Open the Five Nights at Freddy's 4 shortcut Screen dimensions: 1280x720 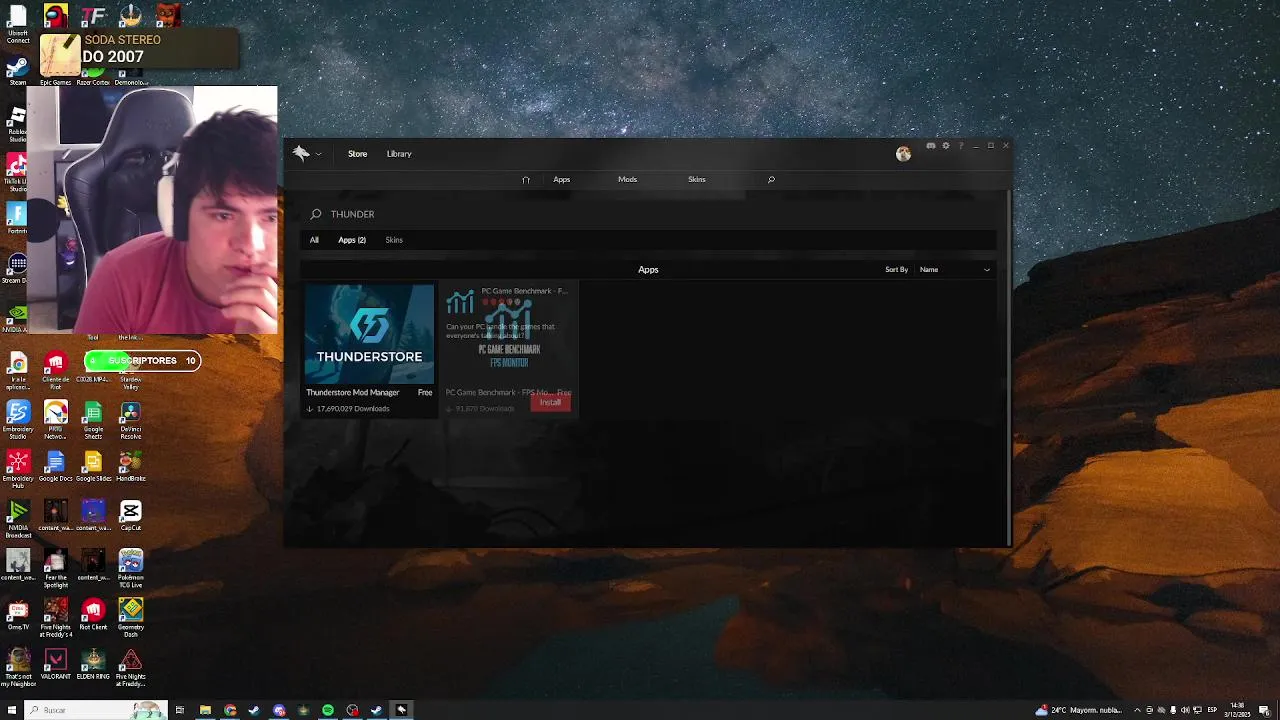pyautogui.click(x=56, y=619)
